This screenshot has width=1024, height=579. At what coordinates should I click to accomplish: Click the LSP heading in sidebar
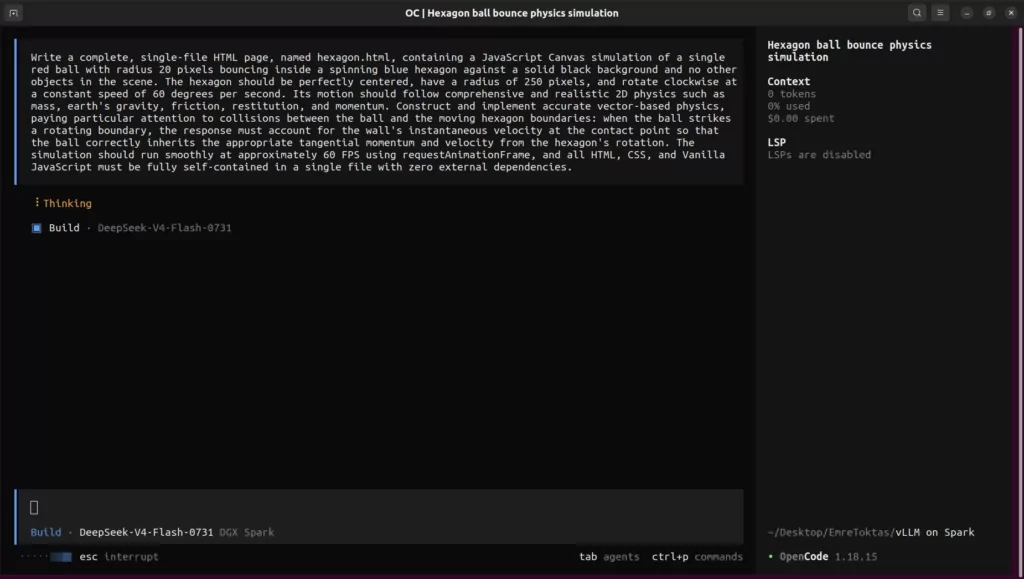776,142
